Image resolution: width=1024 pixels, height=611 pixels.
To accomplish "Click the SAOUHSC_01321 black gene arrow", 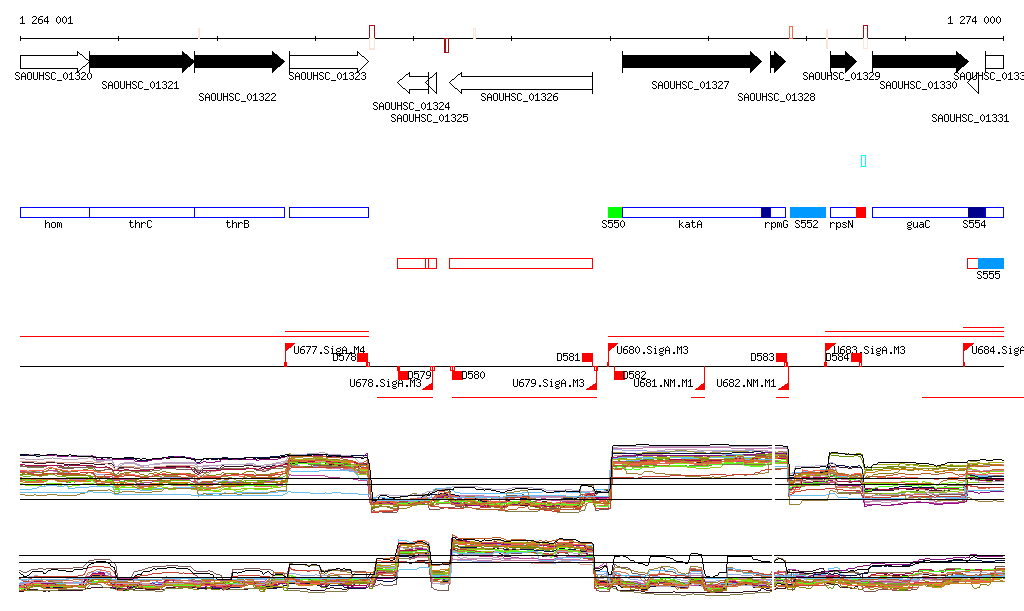I will click(142, 62).
